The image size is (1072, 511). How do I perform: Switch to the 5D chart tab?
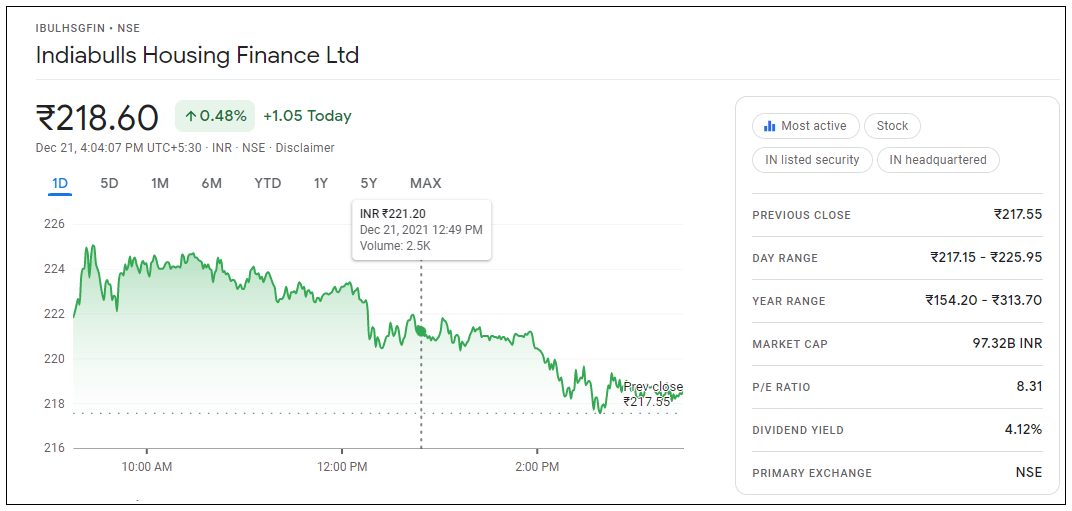point(109,183)
